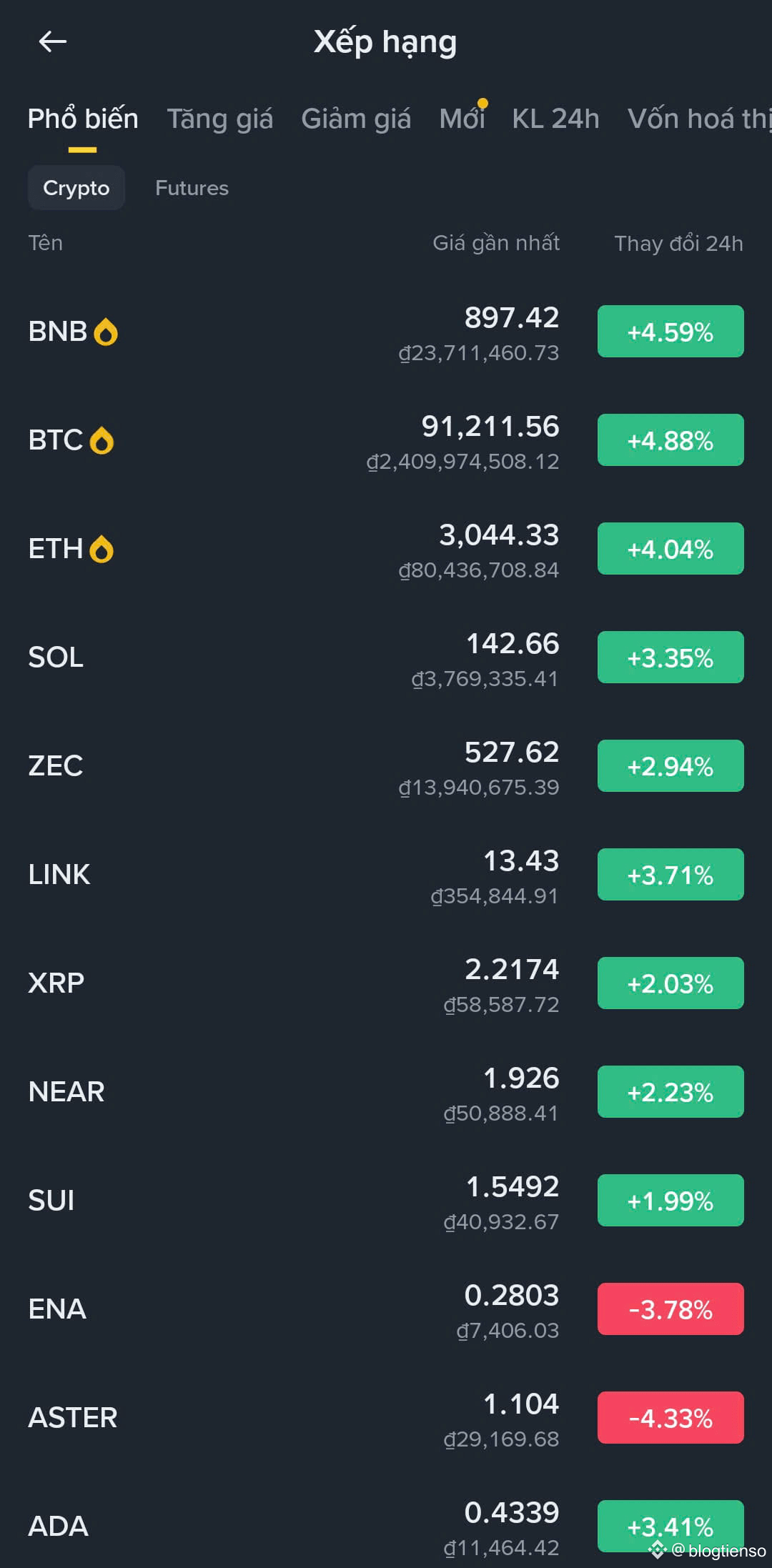The height and width of the screenshot is (1568, 772).
Task: Sort list by Tên column header
Action: [x=46, y=244]
